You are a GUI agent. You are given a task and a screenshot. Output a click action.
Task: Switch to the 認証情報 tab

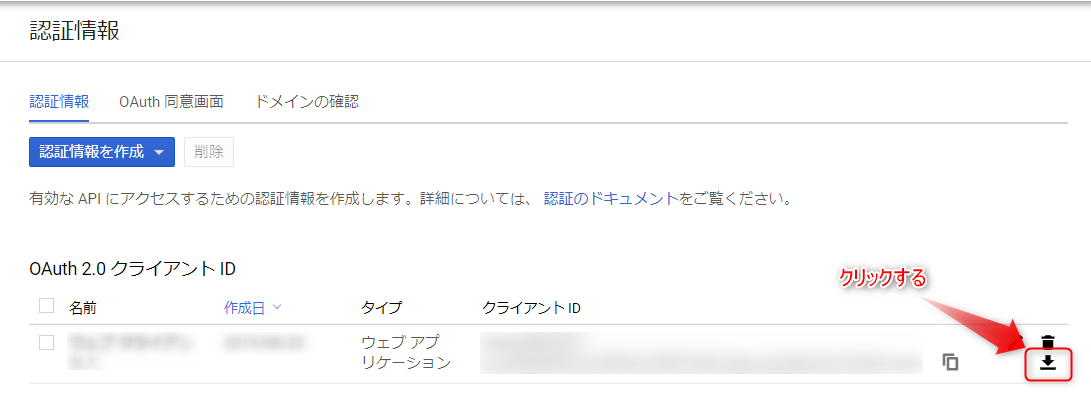coord(59,102)
